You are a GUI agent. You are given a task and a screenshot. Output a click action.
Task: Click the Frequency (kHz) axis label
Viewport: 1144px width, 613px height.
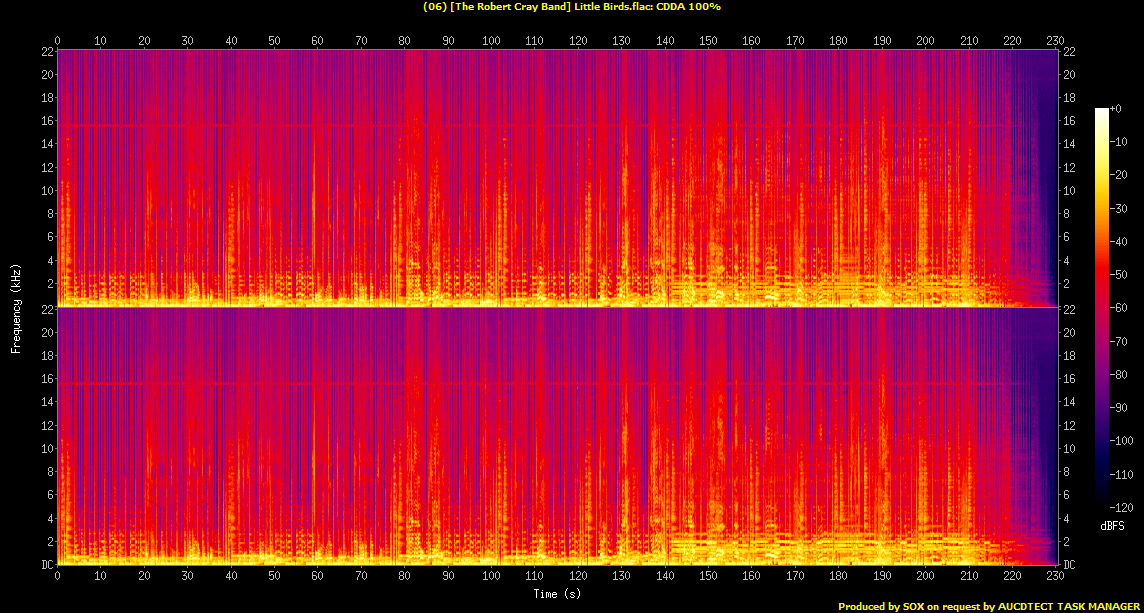(16, 306)
